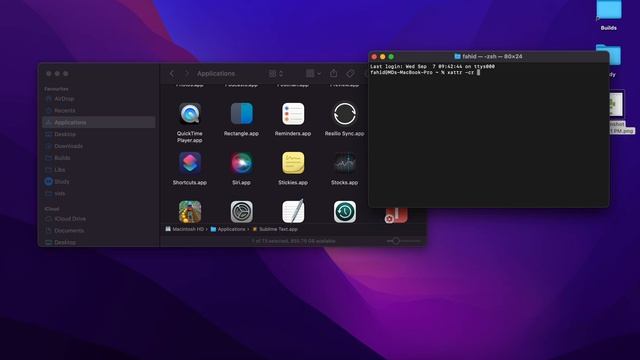Select the Time Machine icon in Finder
The width and height of the screenshot is (640, 360).
click(344, 212)
